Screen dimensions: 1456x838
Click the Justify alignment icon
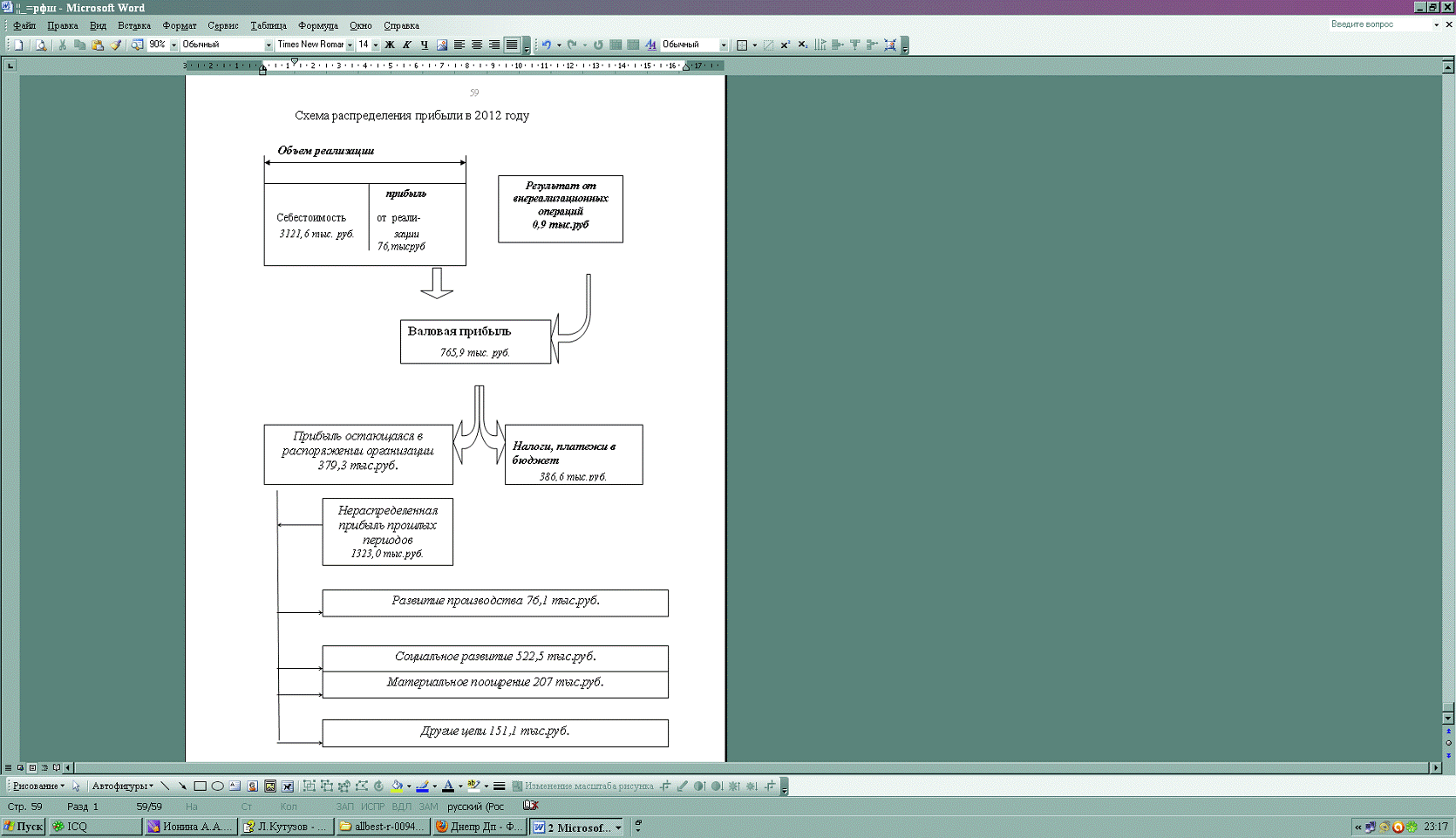click(512, 44)
